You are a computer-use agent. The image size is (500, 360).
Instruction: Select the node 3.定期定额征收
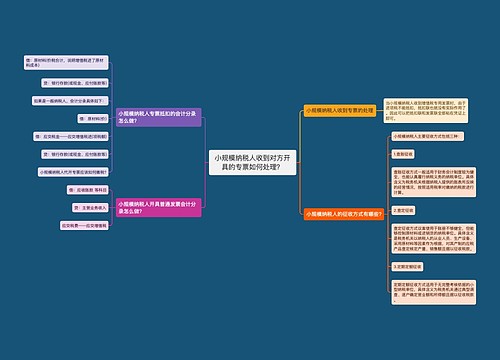(x=407, y=267)
